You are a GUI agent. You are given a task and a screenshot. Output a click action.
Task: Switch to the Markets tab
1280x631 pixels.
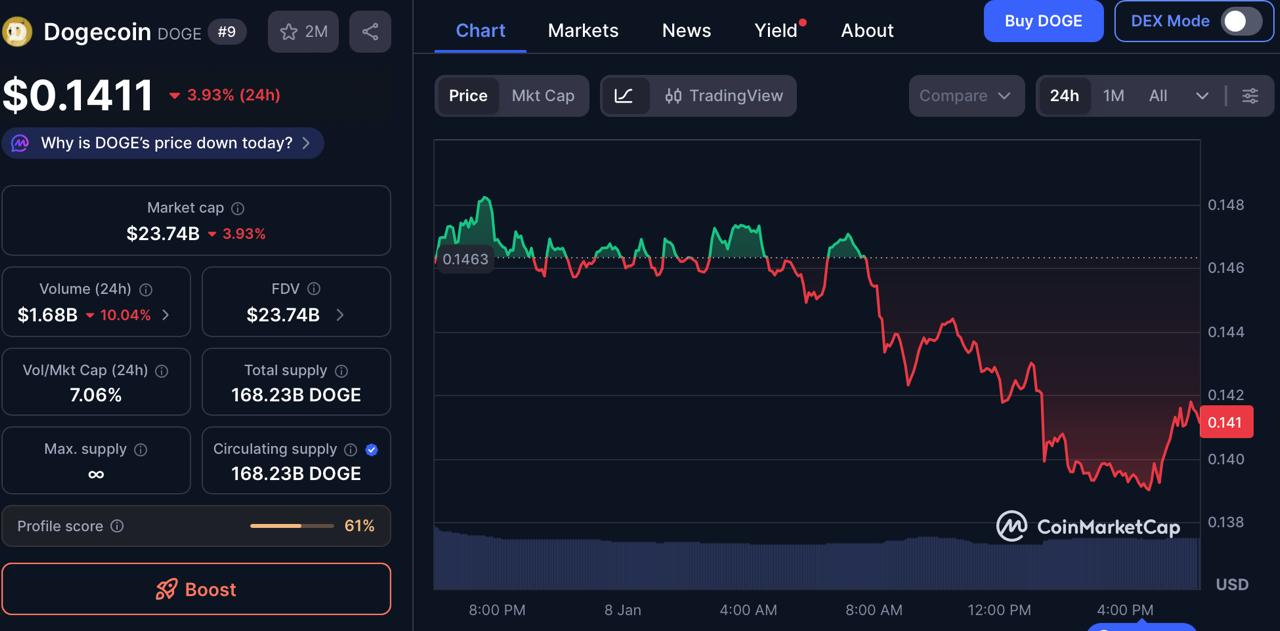[x=583, y=30]
